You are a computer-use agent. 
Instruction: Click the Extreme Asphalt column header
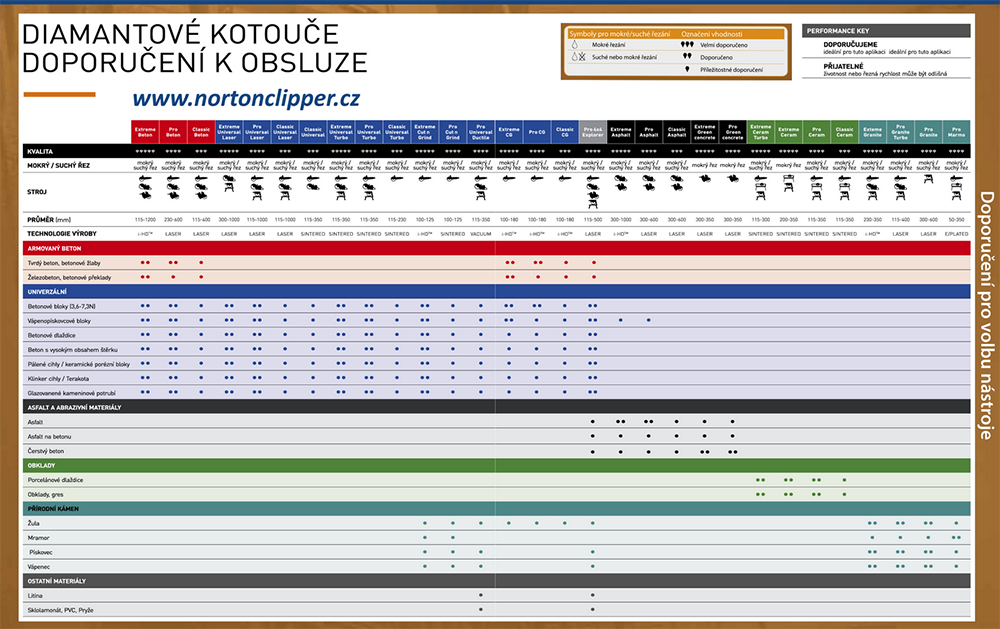(621, 131)
